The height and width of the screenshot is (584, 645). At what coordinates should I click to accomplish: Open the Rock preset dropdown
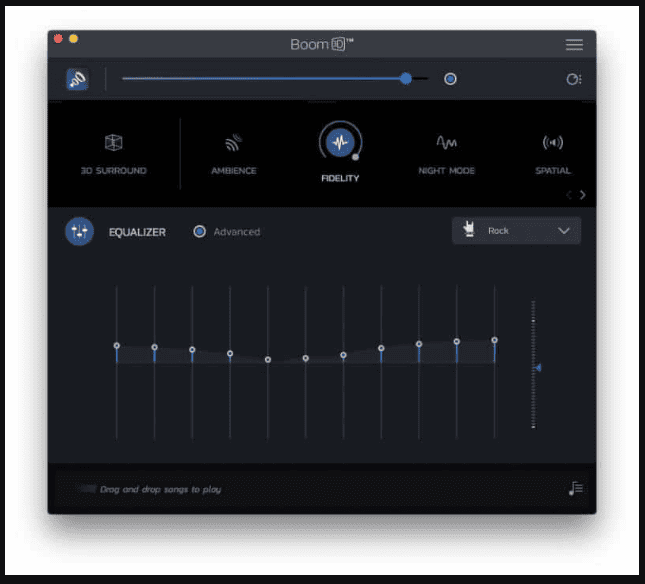516,231
